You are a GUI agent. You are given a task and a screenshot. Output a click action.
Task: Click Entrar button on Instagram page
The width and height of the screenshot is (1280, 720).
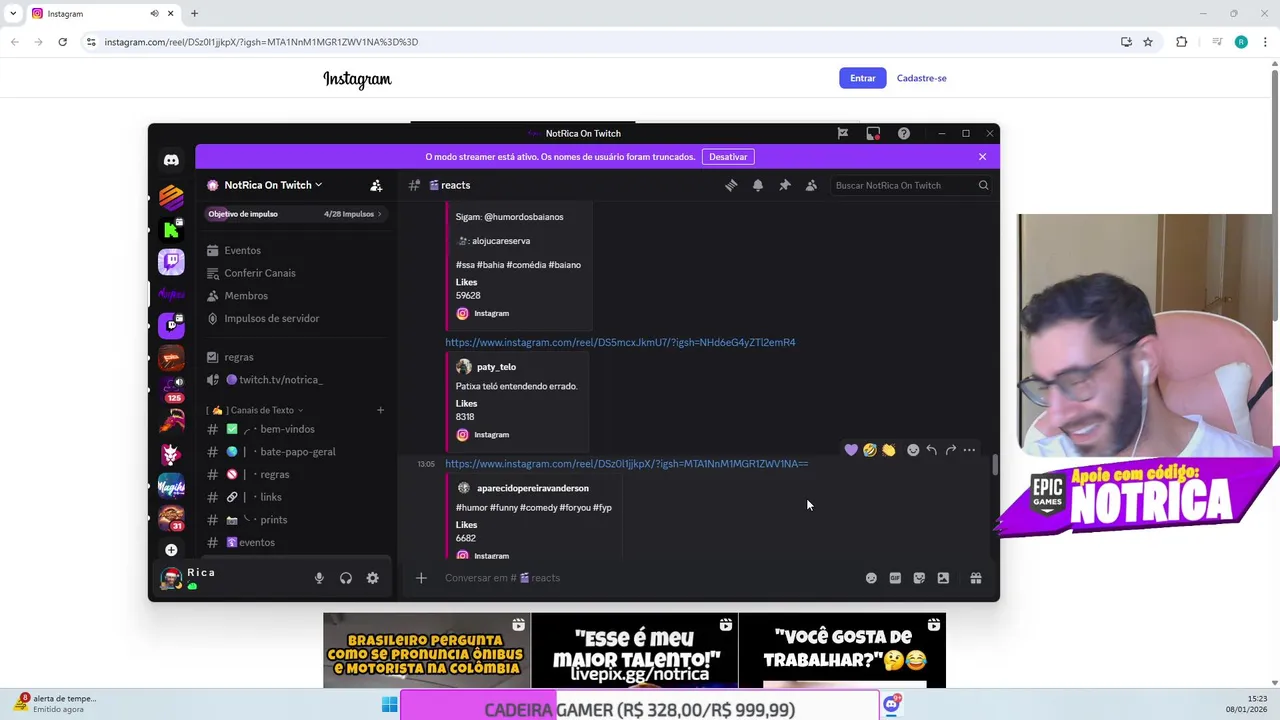pyautogui.click(x=863, y=78)
